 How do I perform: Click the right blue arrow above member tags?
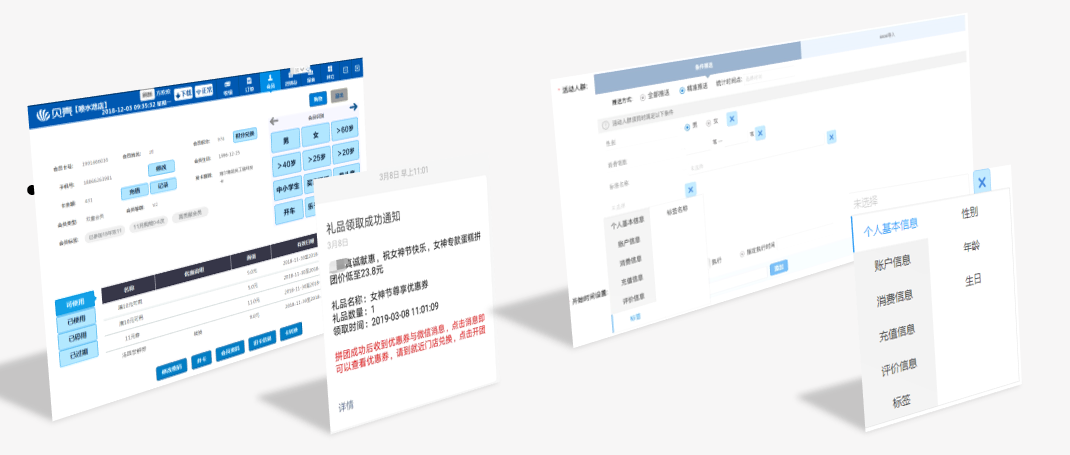[x=354, y=107]
